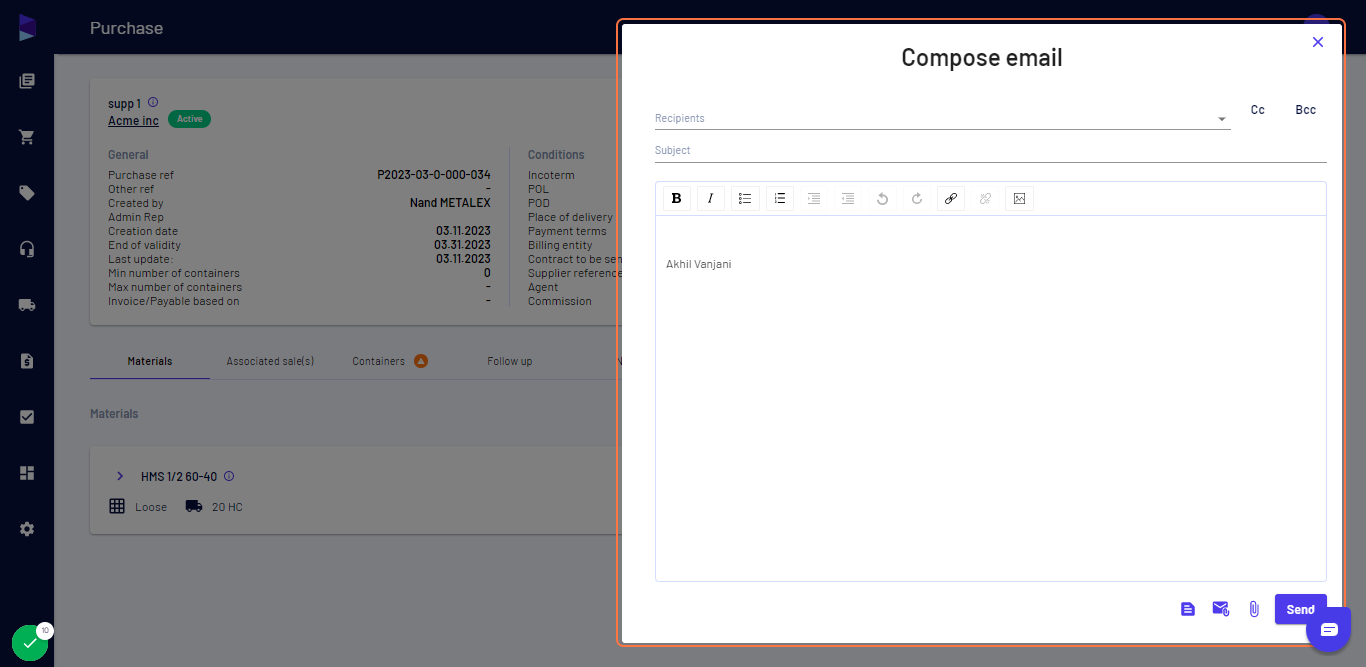Close the Compose email dialog

[x=1318, y=42]
